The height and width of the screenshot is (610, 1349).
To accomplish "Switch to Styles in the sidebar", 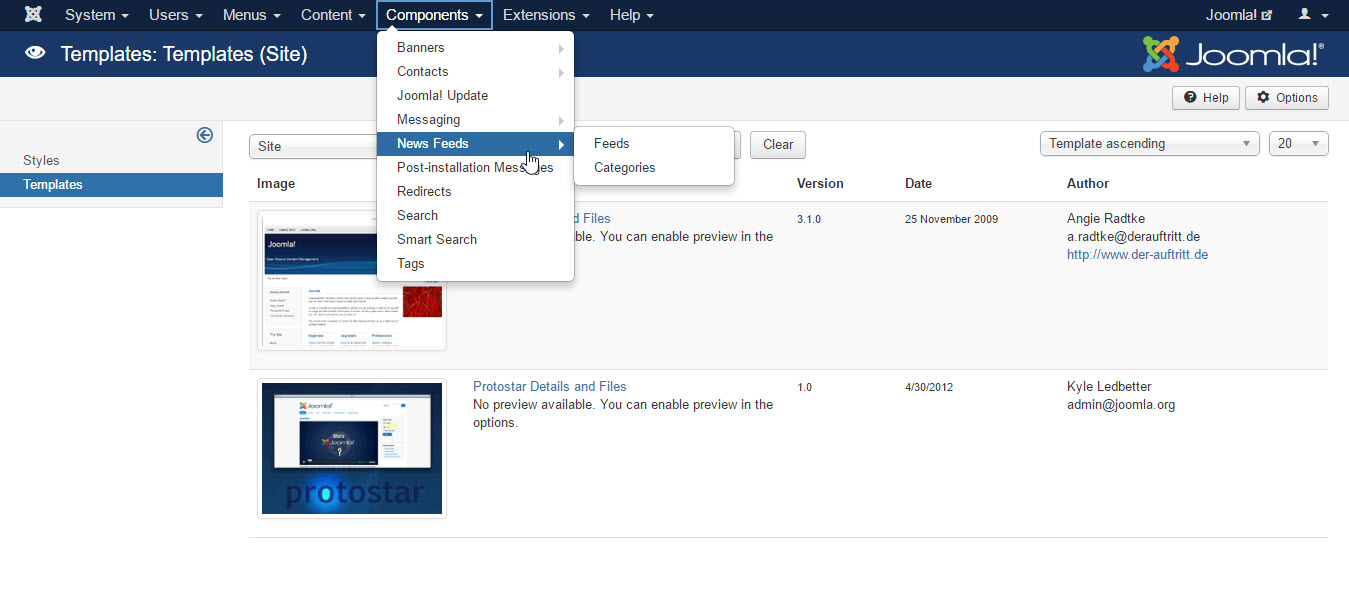I will (41, 161).
